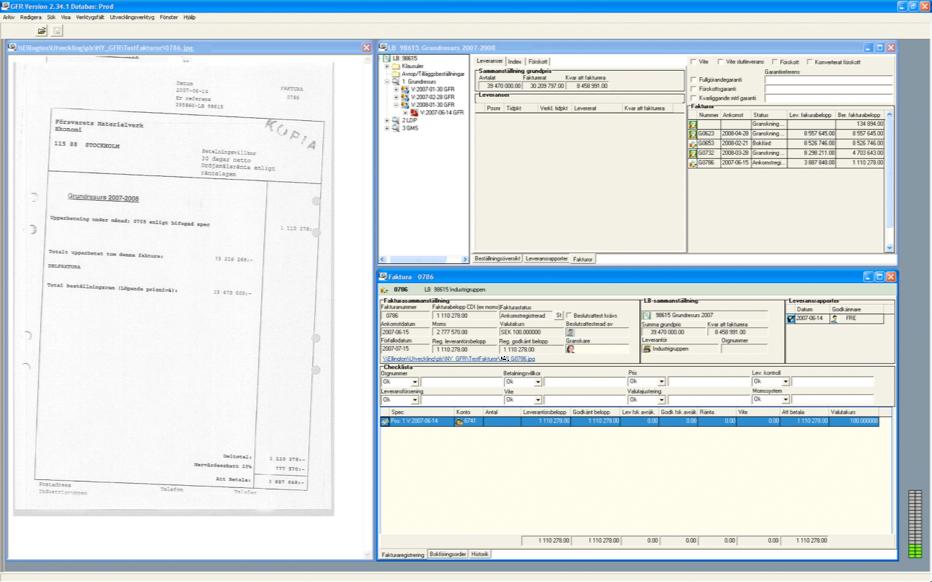Click the 3 GMS magnifier icon

[396, 128]
